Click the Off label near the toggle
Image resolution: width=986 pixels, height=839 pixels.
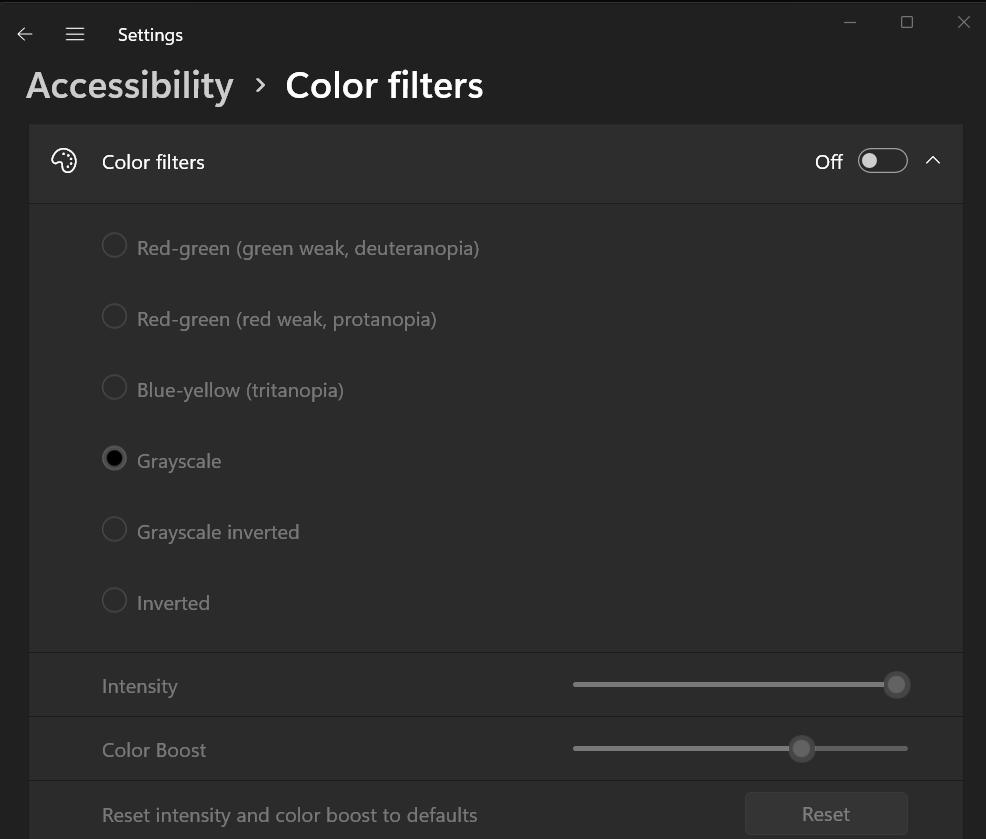(828, 161)
